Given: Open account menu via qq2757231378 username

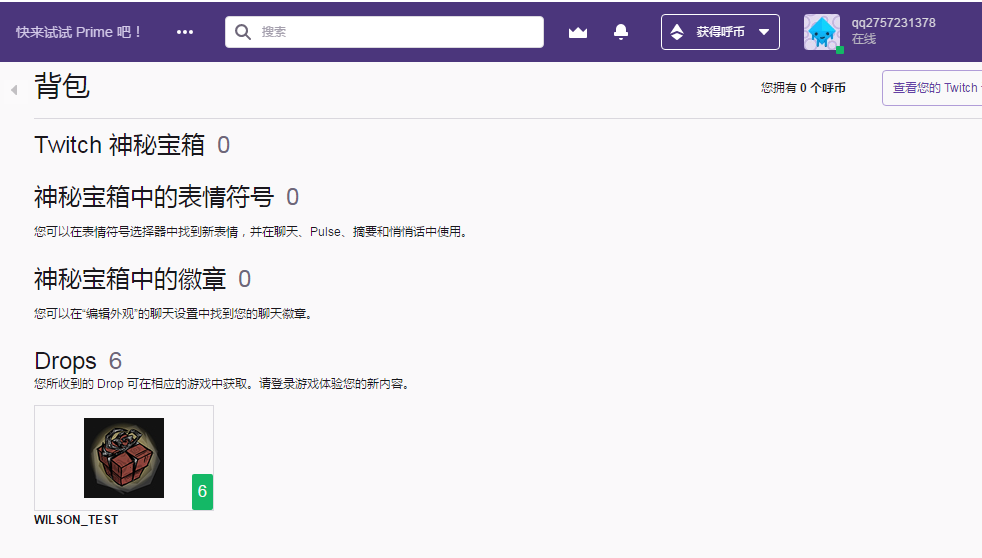Looking at the screenshot, I should pyautogui.click(x=893, y=23).
